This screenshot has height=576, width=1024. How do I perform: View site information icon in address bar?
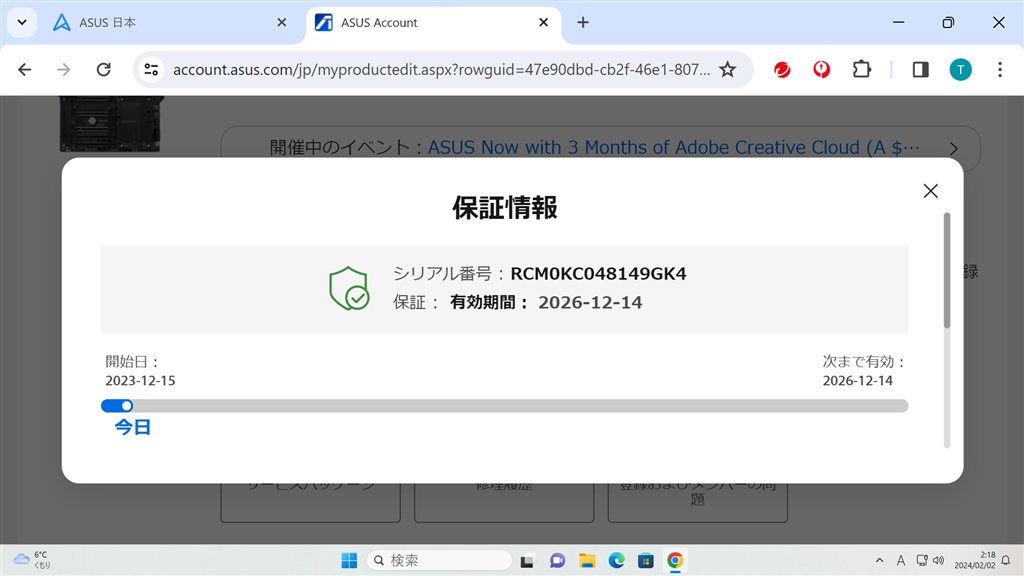(x=152, y=69)
